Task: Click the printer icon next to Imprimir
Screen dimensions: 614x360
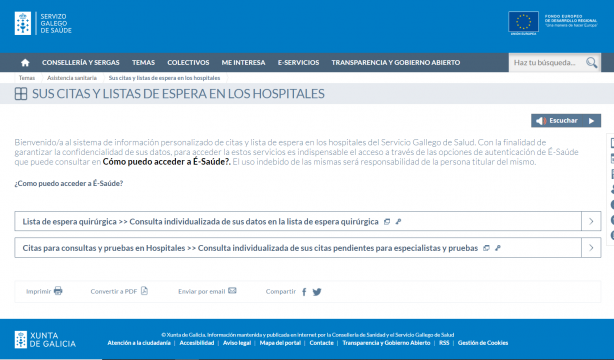Action: (x=58, y=291)
